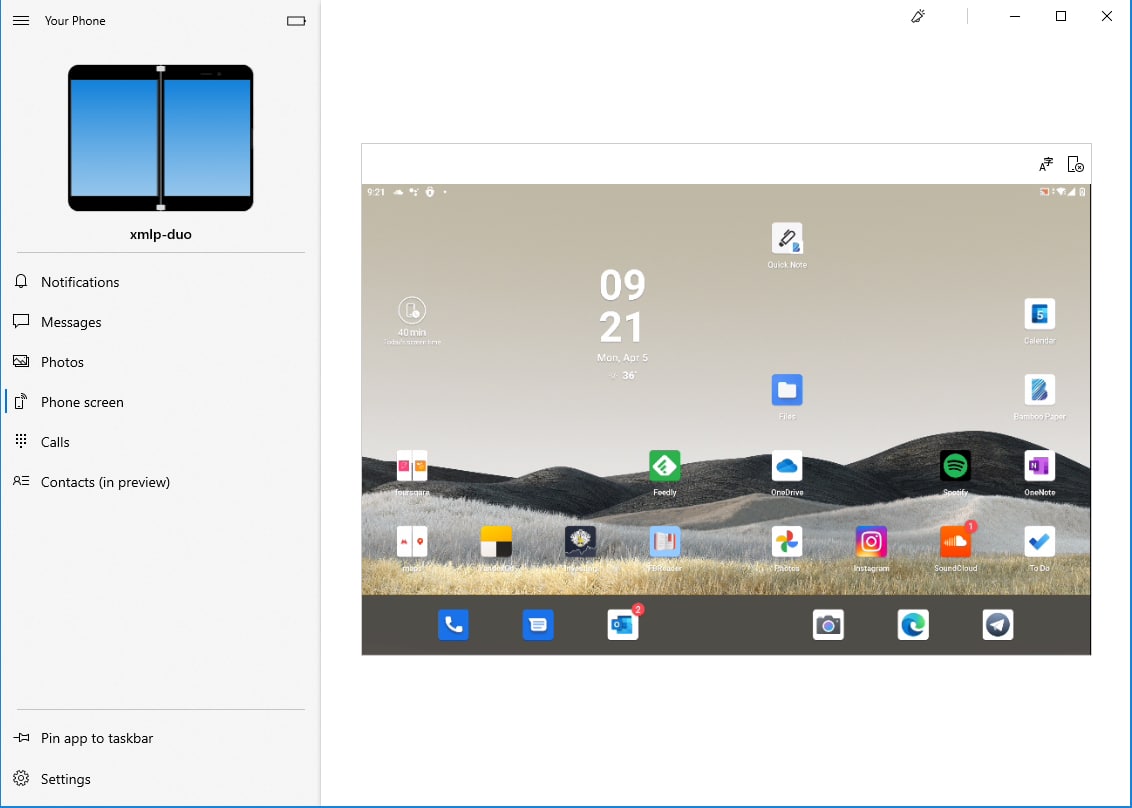Launch Bamboo Paper on the phone

[x=1040, y=397]
